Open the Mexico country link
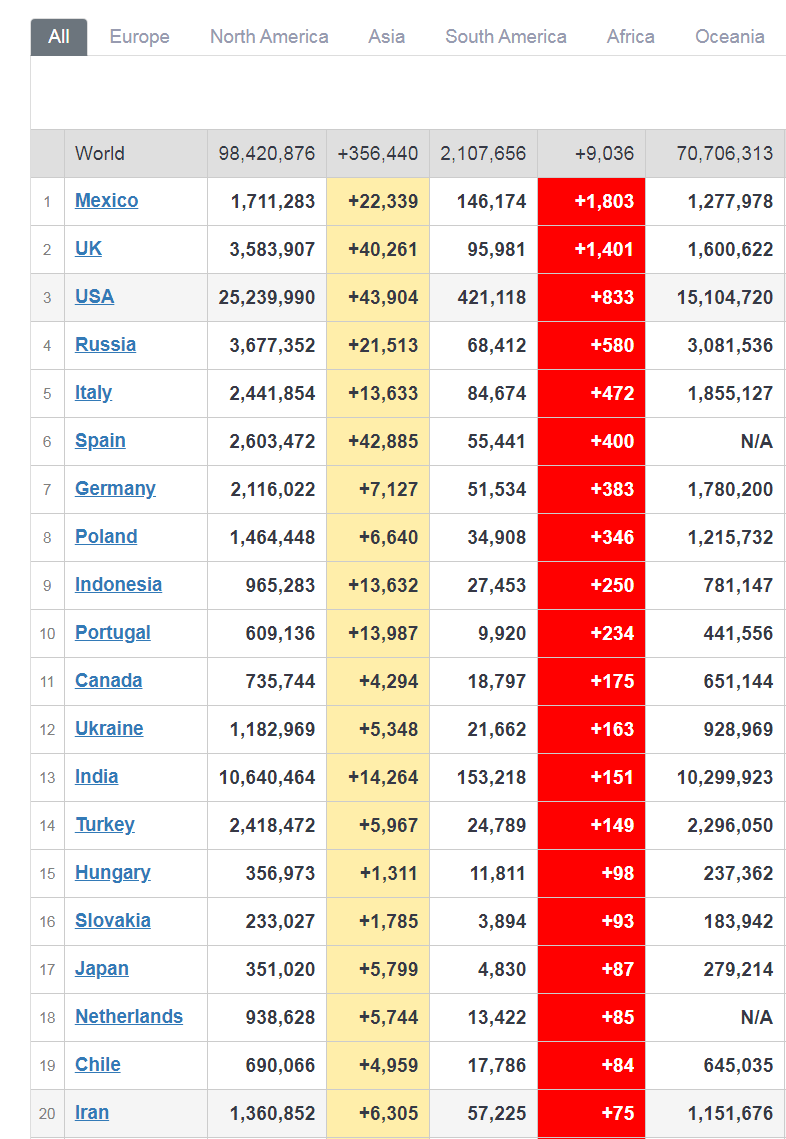The height and width of the screenshot is (1139, 786). pyautogui.click(x=106, y=201)
